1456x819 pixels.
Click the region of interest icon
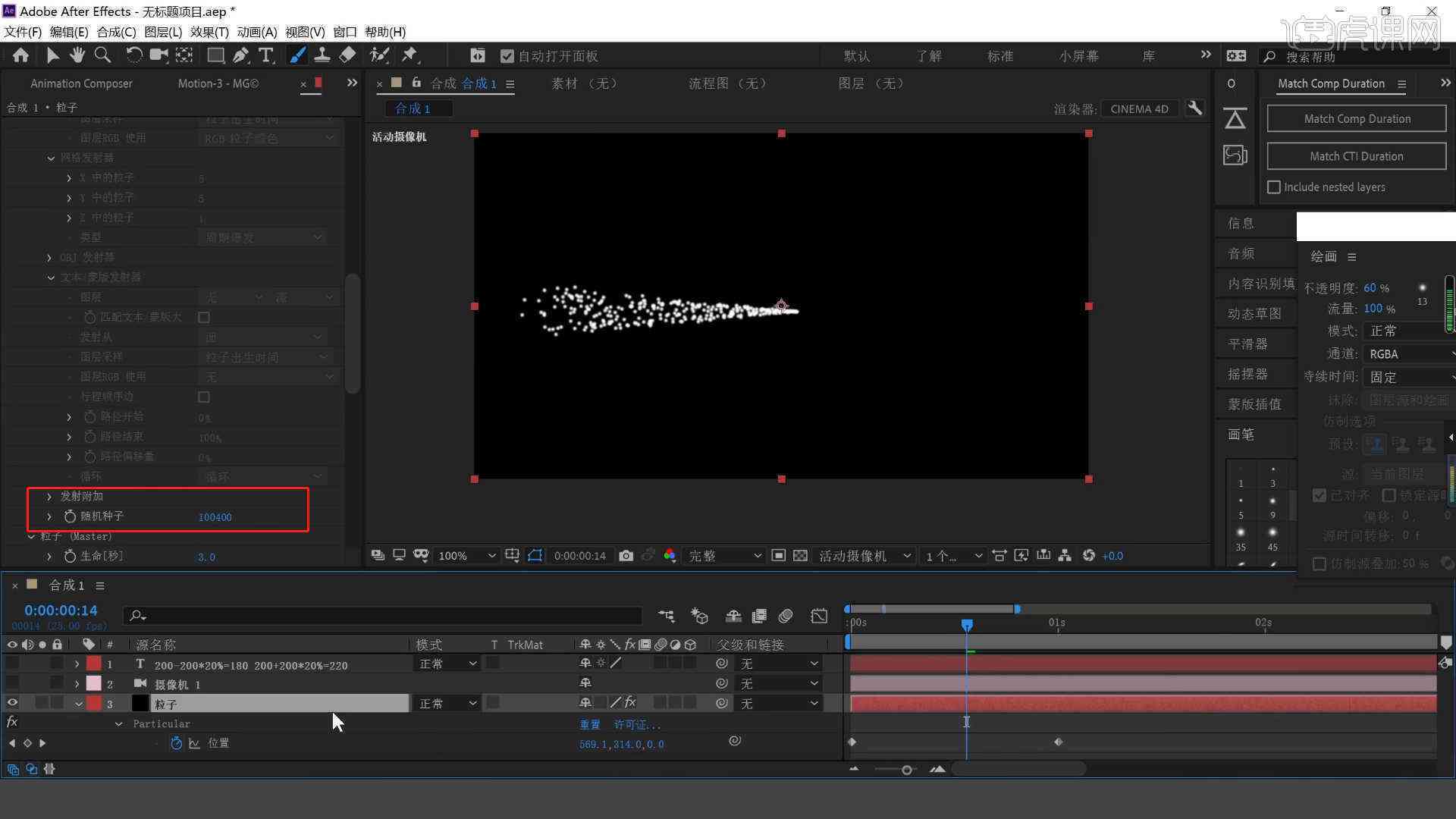point(778,556)
